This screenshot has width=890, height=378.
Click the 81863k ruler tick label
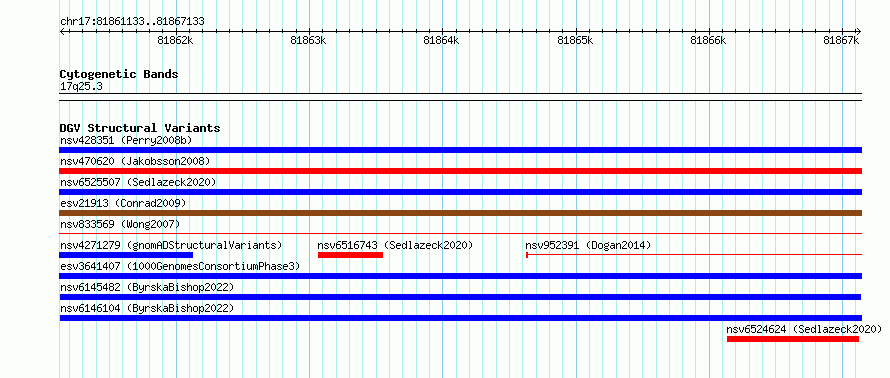click(x=309, y=40)
